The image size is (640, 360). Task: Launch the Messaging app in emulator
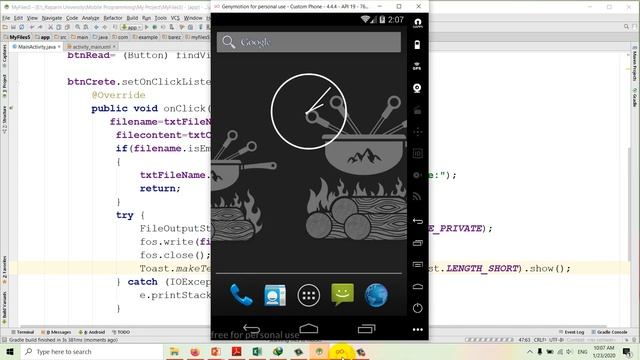342,294
